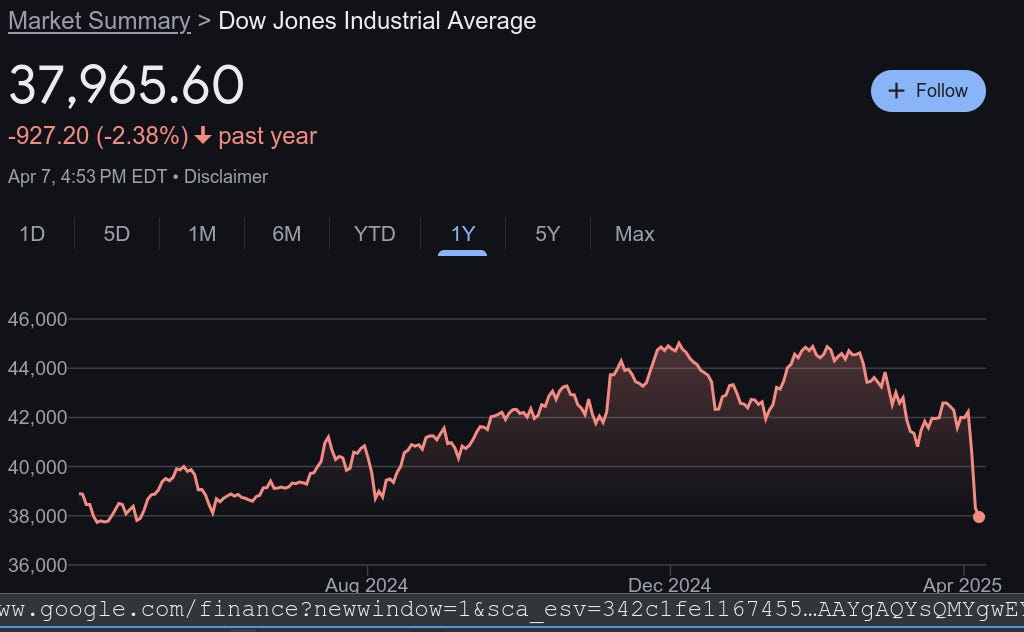1024x632 pixels.
Task: Click the 44,000 y-axis label
Action: (37, 368)
